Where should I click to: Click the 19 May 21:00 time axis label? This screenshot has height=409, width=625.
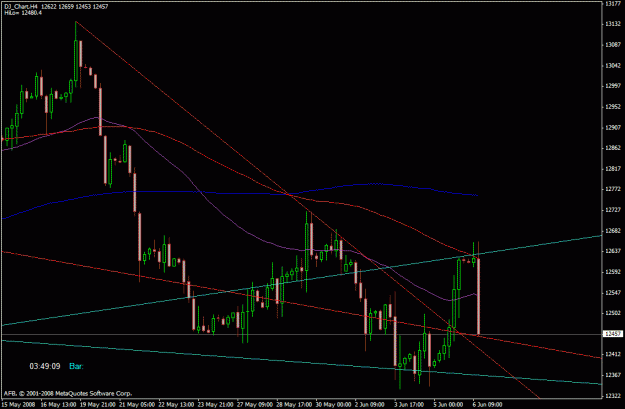click(97, 404)
